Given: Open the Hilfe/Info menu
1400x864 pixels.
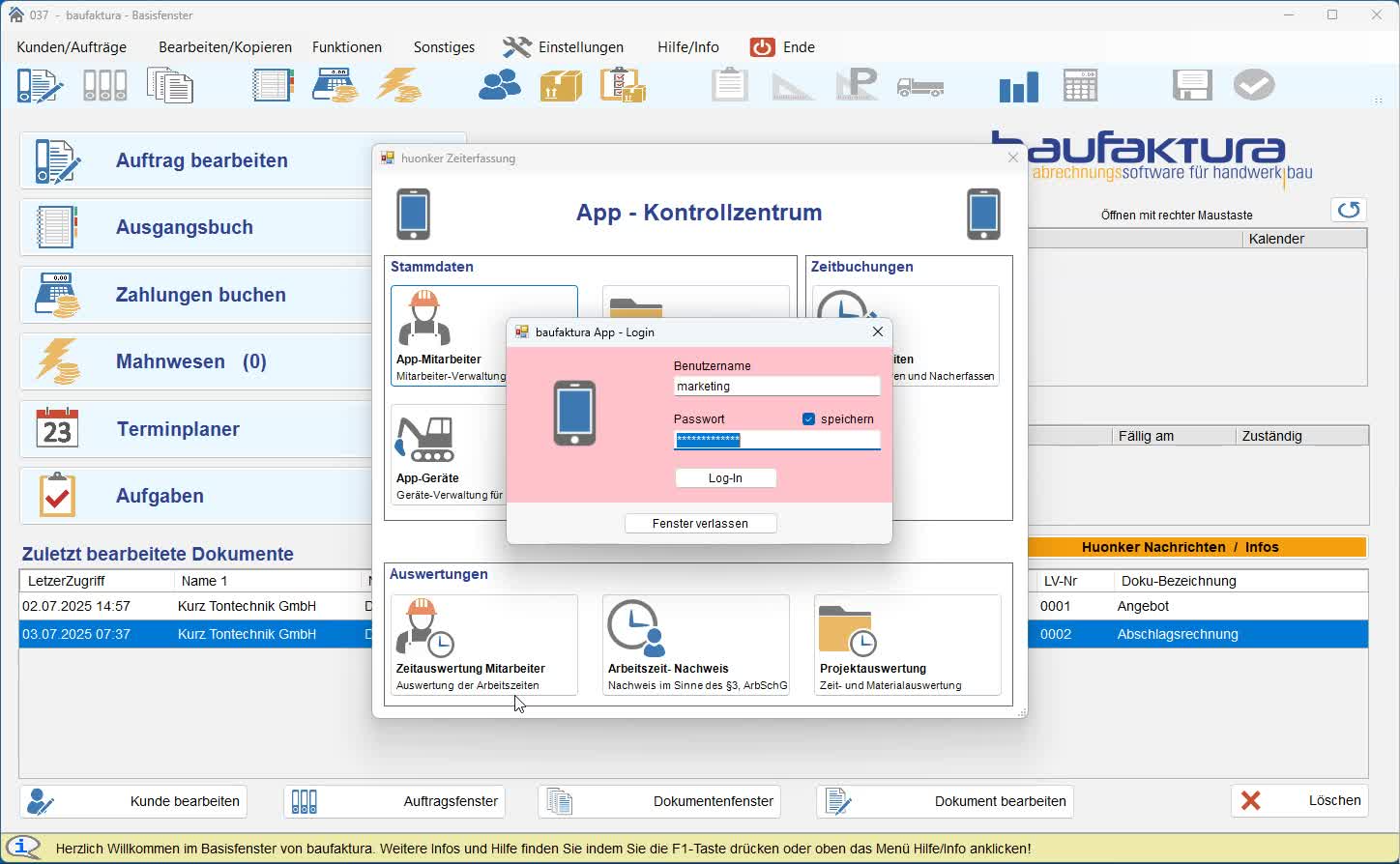Looking at the screenshot, I should click(688, 46).
